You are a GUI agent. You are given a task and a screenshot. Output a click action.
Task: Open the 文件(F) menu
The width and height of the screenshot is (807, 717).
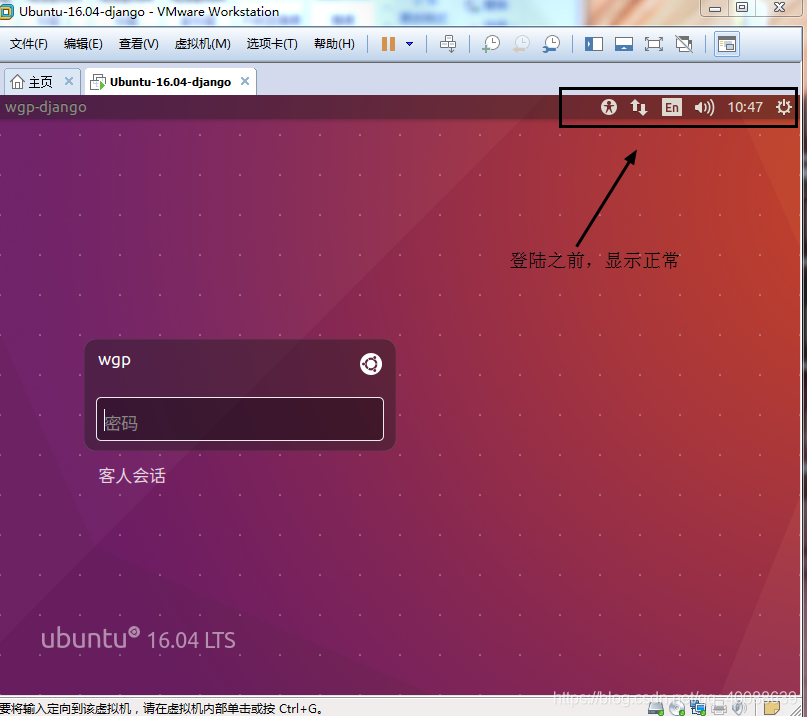(x=29, y=44)
